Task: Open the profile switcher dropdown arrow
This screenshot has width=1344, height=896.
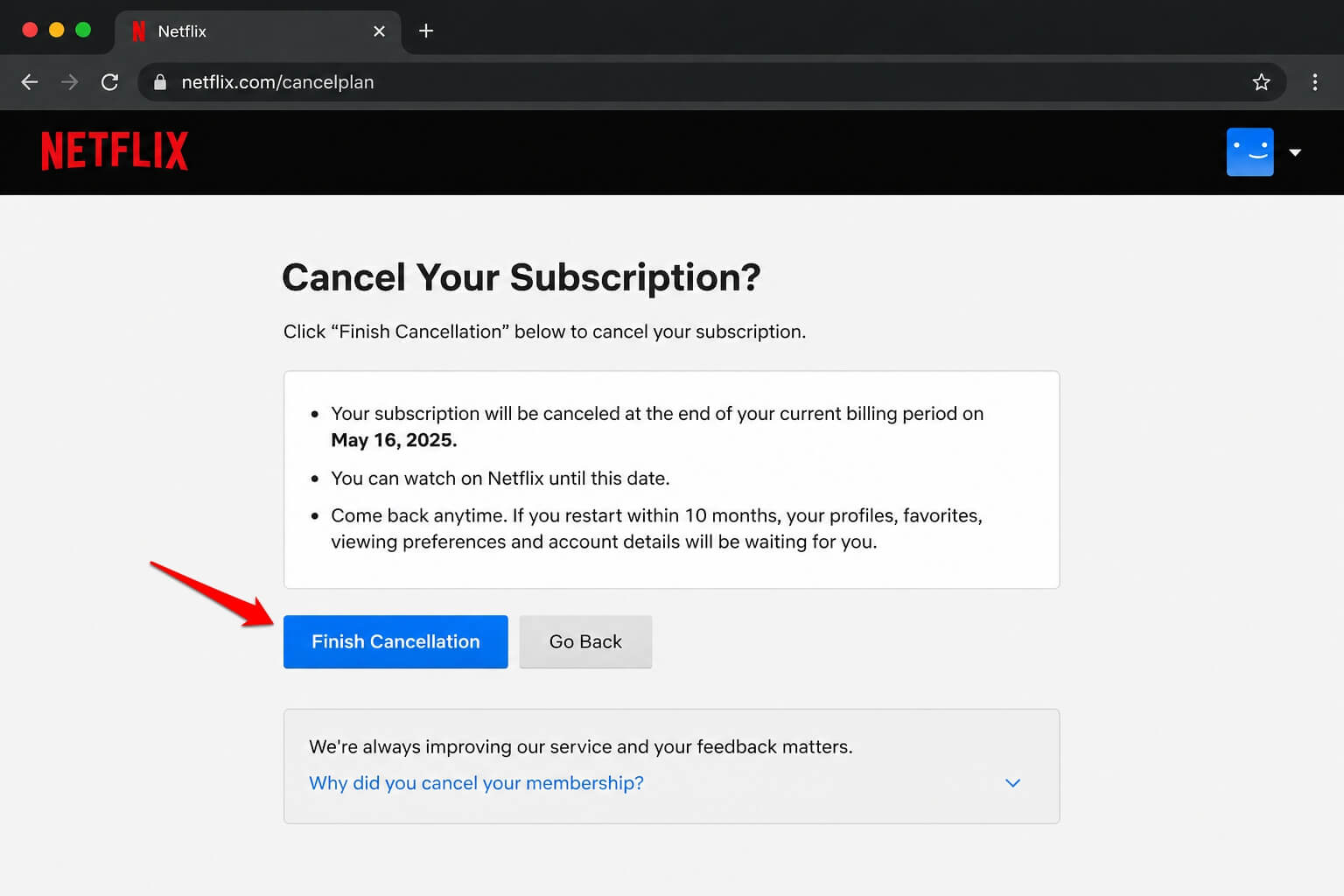Action: click(1295, 152)
